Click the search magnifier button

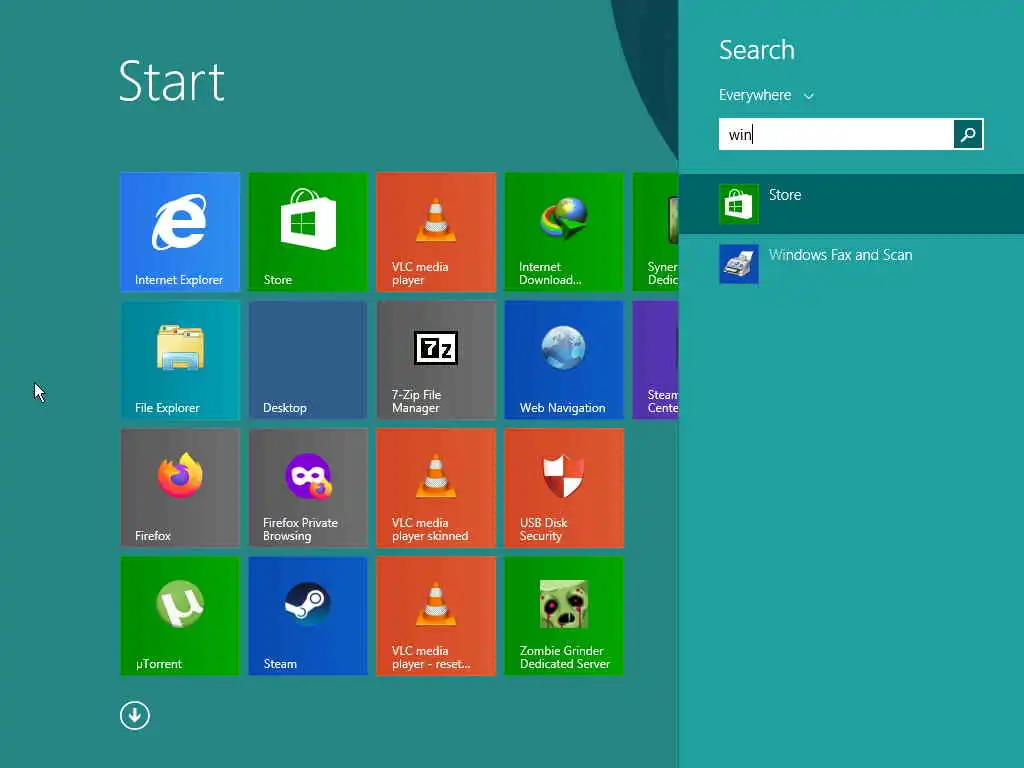pos(968,134)
